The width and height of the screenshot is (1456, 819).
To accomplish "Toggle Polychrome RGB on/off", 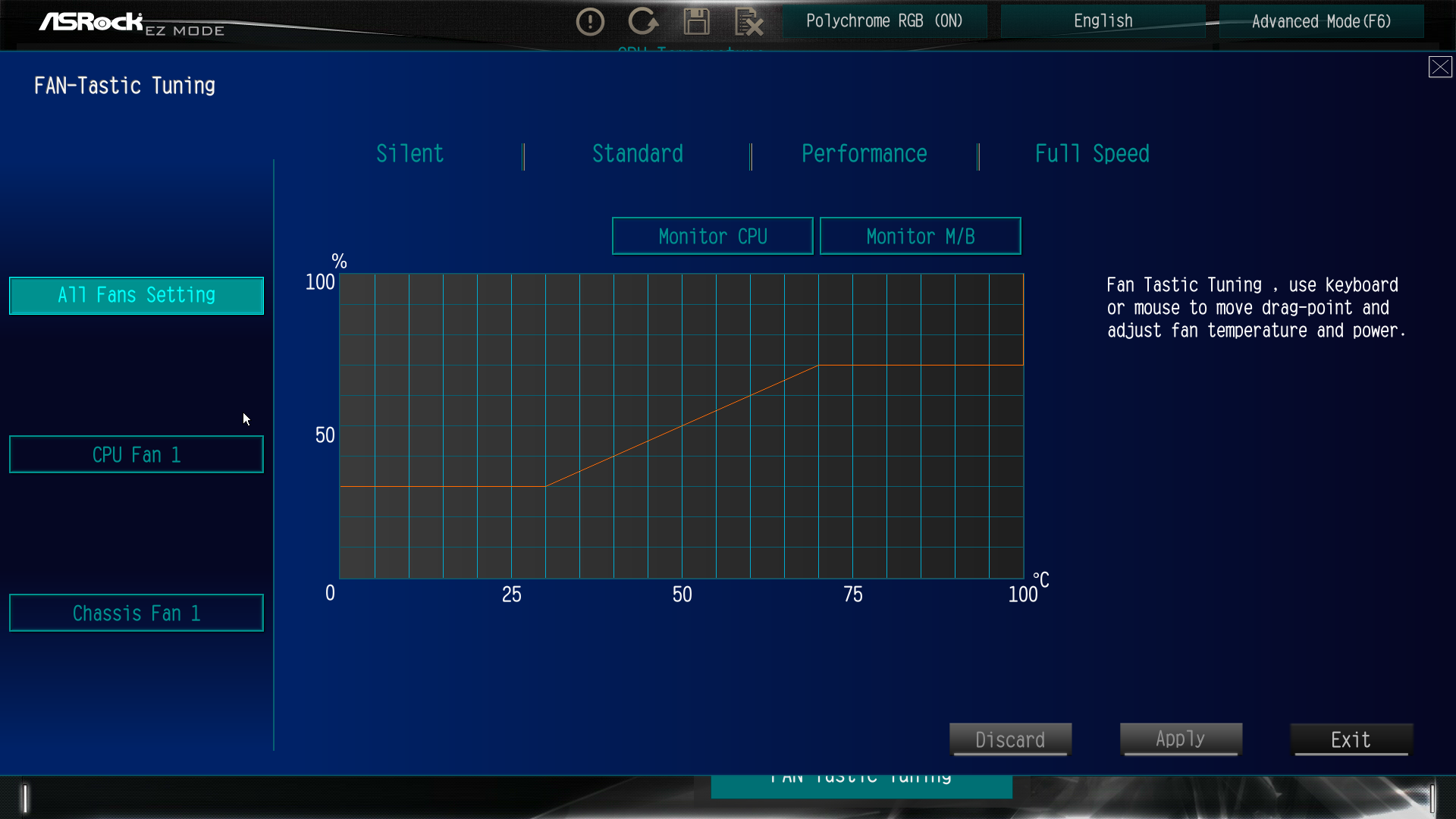I will (884, 21).
